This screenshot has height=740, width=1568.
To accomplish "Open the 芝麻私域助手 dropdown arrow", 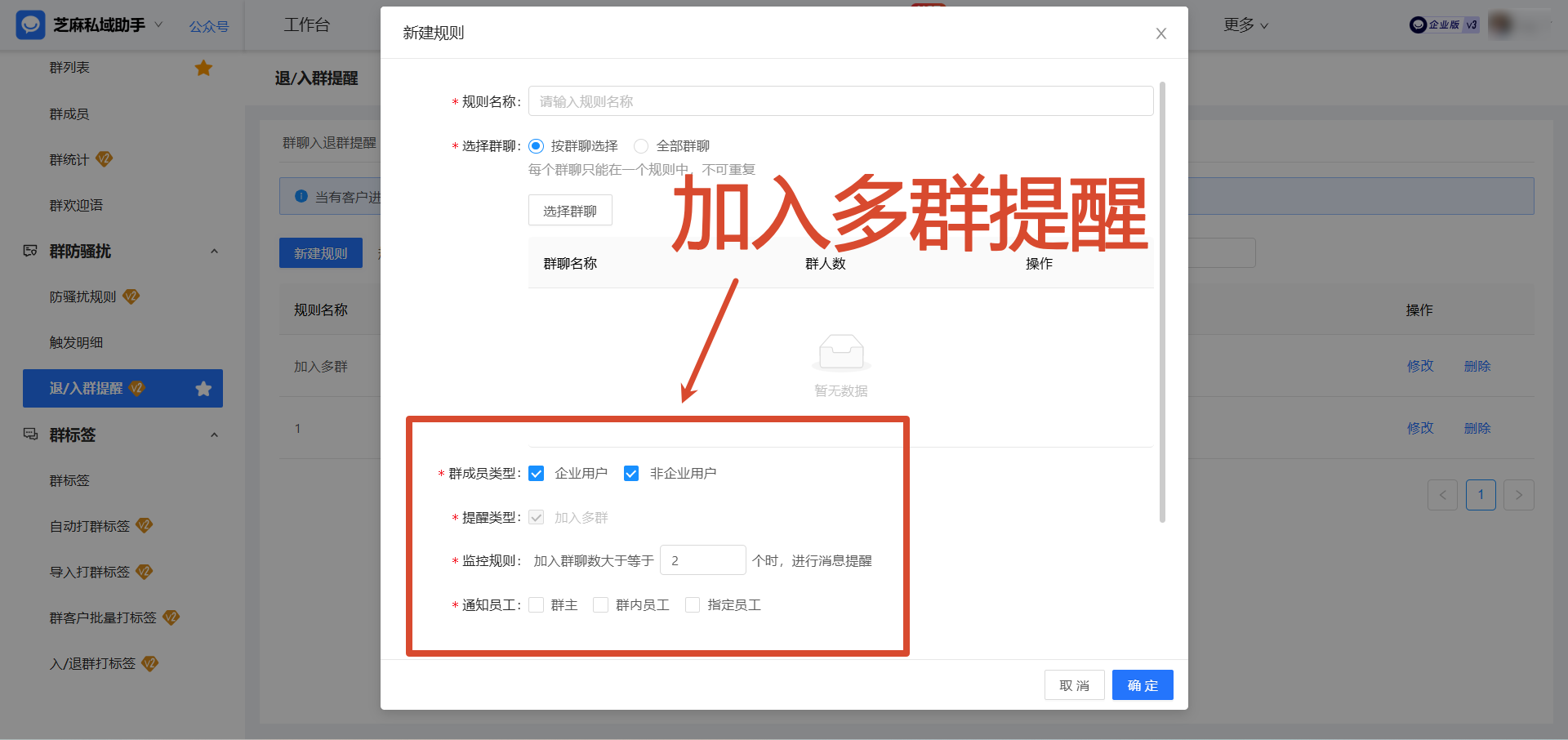I will pos(158,25).
